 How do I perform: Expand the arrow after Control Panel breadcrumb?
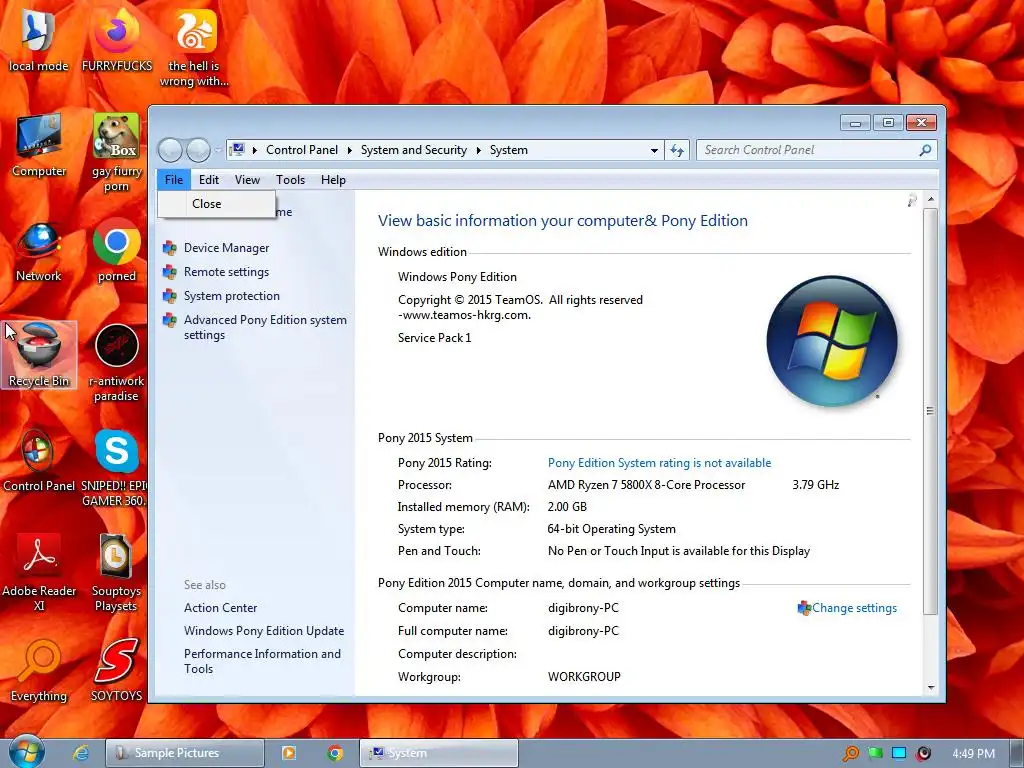(x=349, y=150)
